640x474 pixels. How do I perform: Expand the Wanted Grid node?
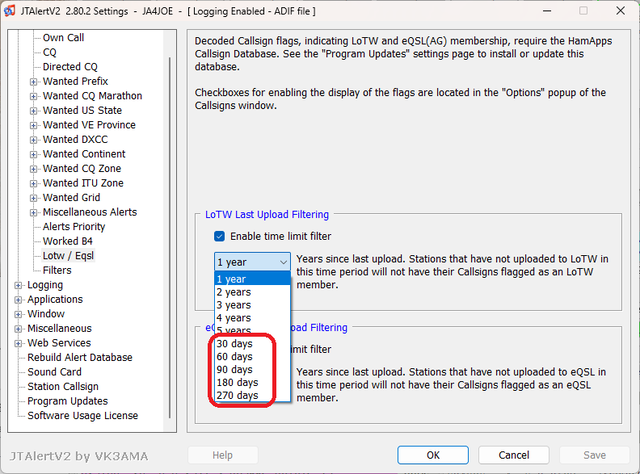point(33,198)
